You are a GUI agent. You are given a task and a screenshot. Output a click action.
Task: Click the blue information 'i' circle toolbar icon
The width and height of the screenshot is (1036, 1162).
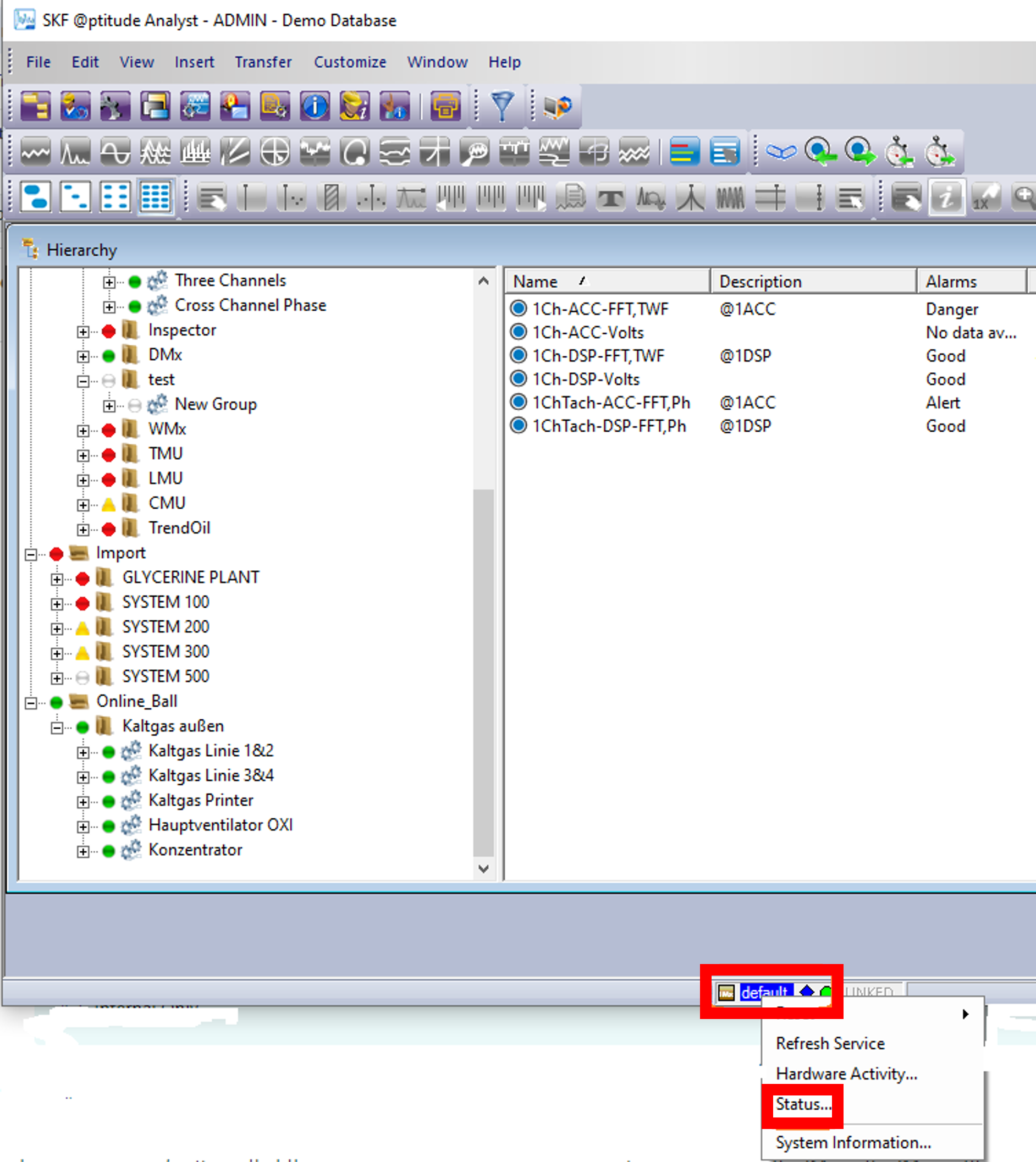[315, 106]
